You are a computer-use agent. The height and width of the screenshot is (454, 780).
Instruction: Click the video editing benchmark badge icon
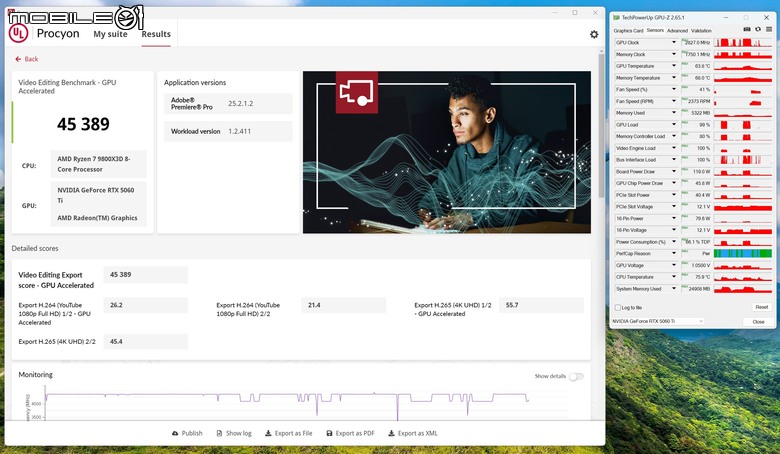coord(357,92)
